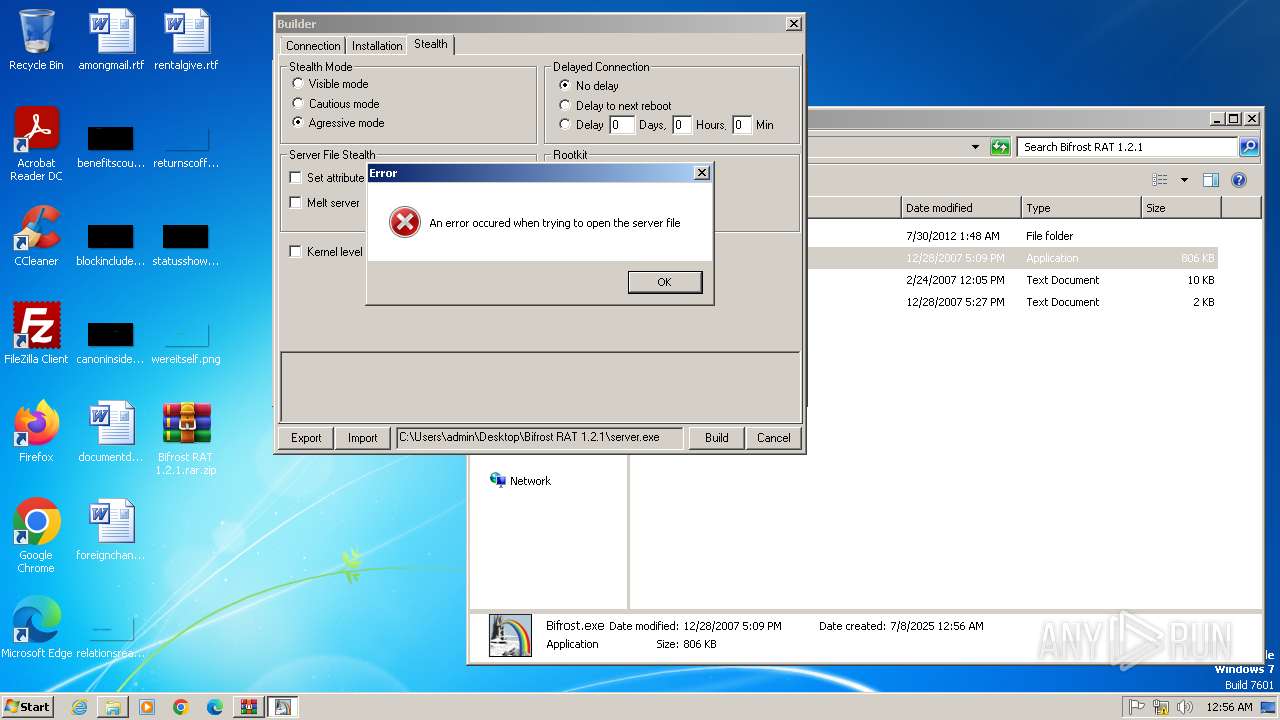
Task: Click the Delay Min input field
Action: 742,125
